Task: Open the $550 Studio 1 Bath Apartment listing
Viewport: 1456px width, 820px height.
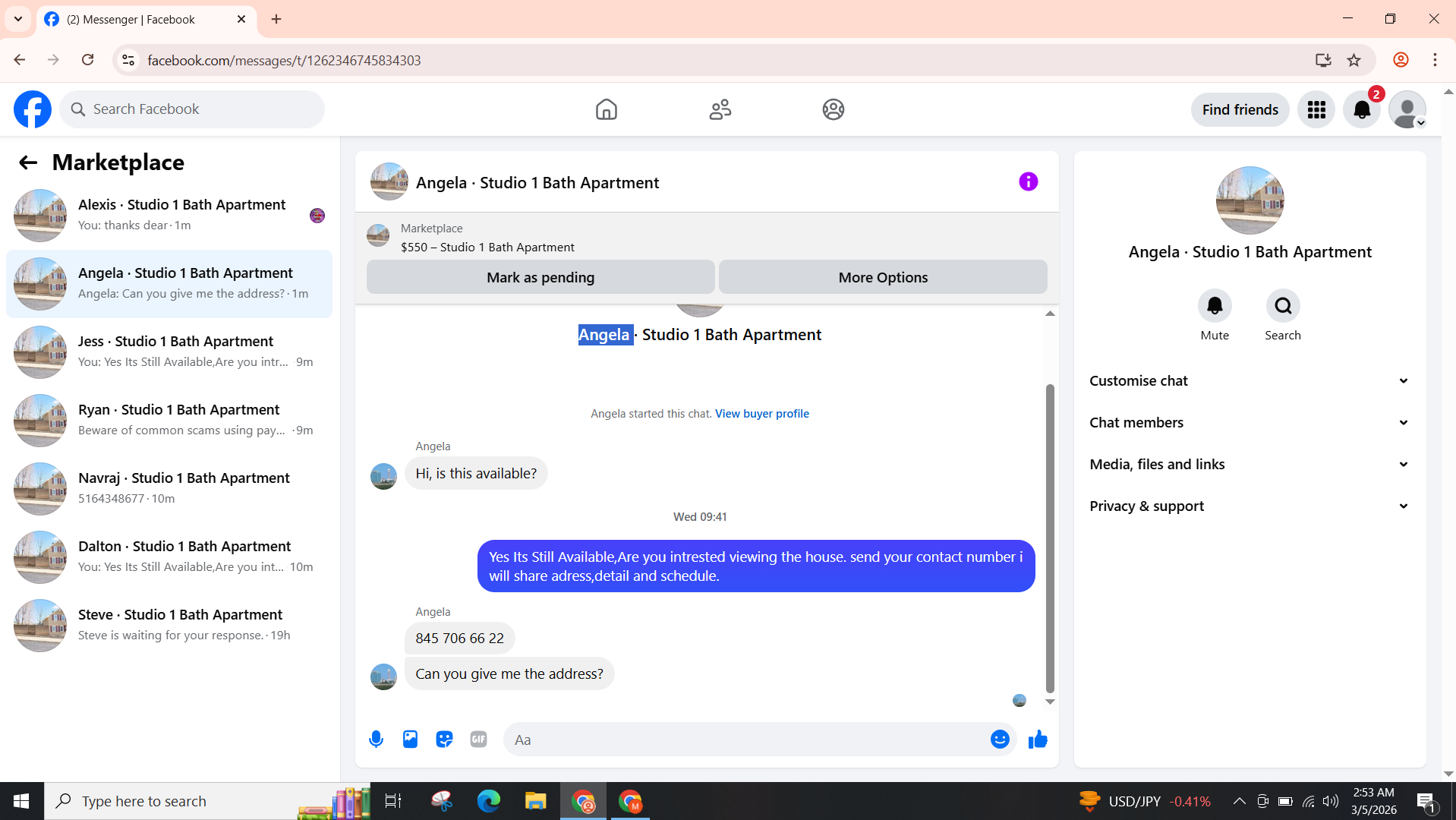Action: 487,248
